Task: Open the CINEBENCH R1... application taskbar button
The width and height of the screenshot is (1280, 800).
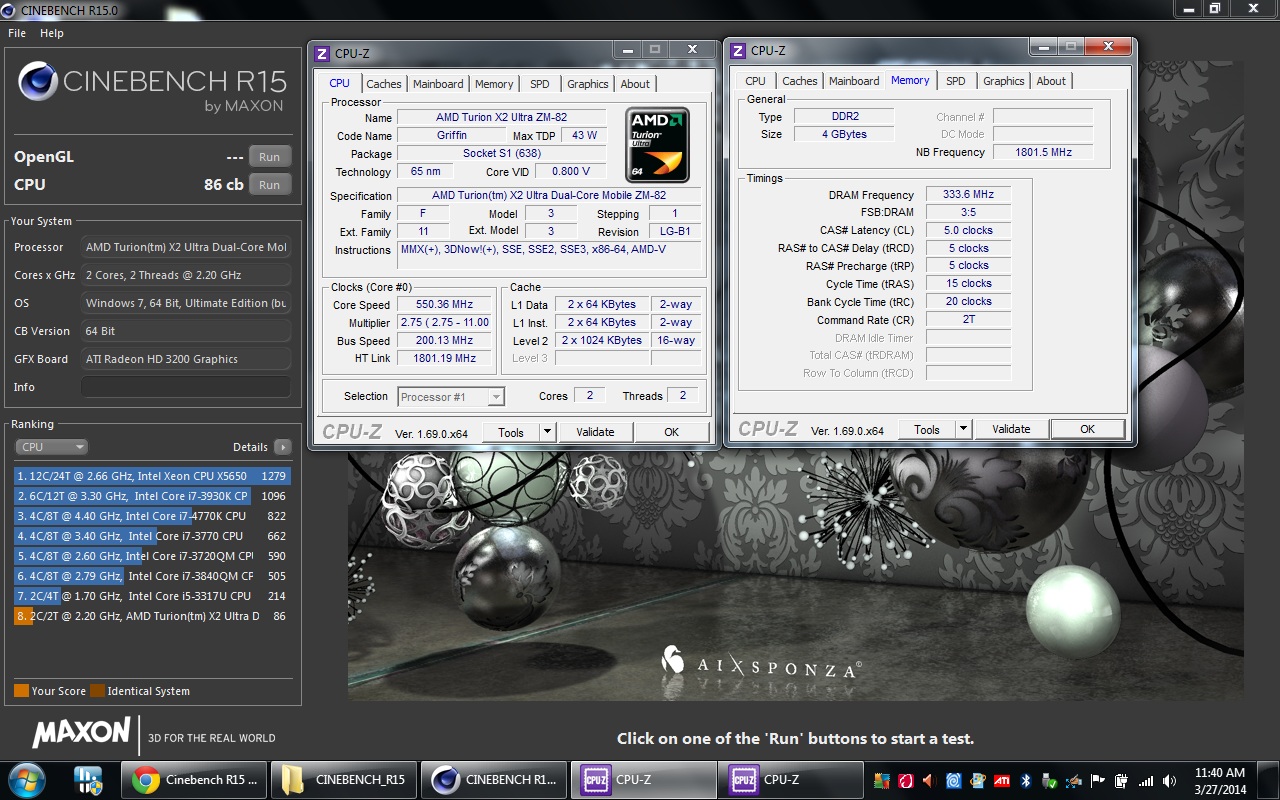Action: point(494,780)
